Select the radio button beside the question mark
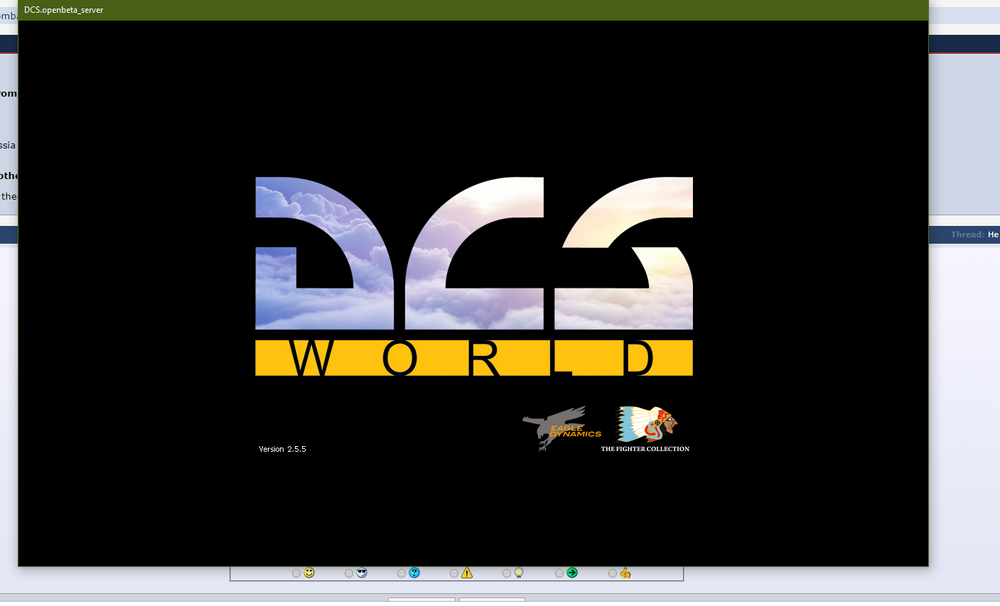Viewport: 1000px width, 606px height. click(x=401, y=573)
